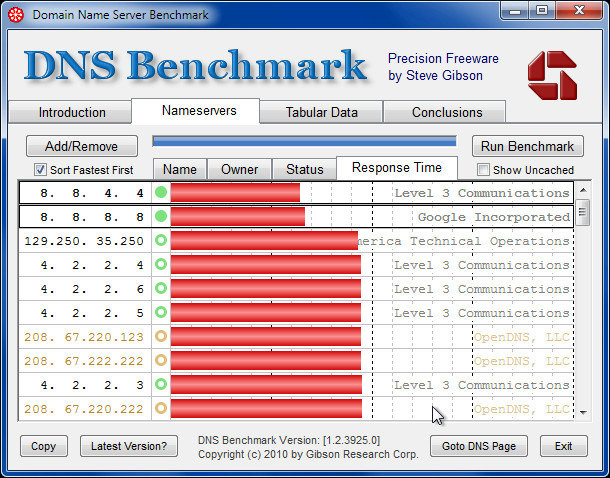Select the 8.8.8.8 nameserver address
The height and width of the screenshot is (478, 610).
[x=92, y=217]
